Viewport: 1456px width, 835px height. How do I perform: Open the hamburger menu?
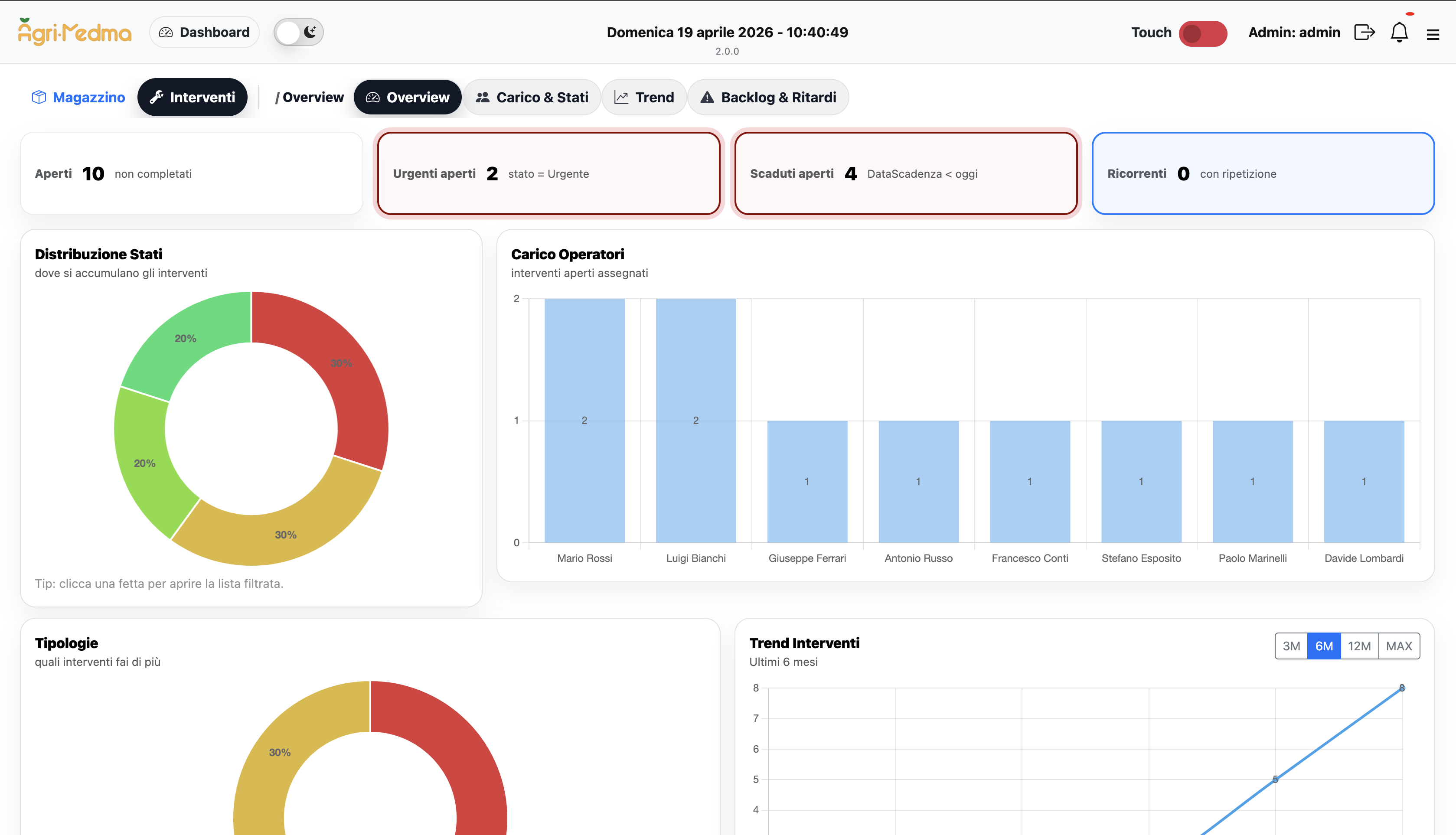point(1433,35)
